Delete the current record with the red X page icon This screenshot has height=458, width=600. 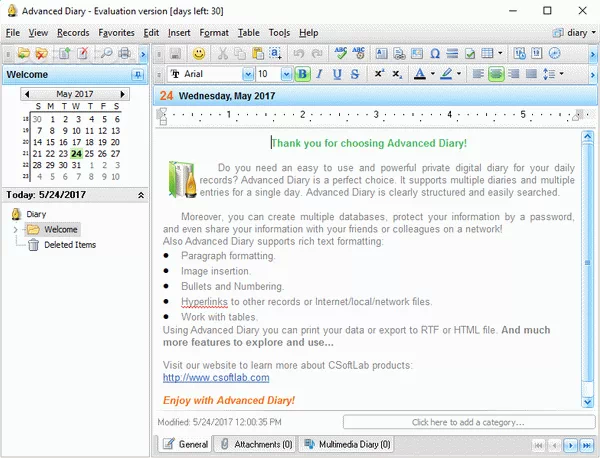[83, 54]
